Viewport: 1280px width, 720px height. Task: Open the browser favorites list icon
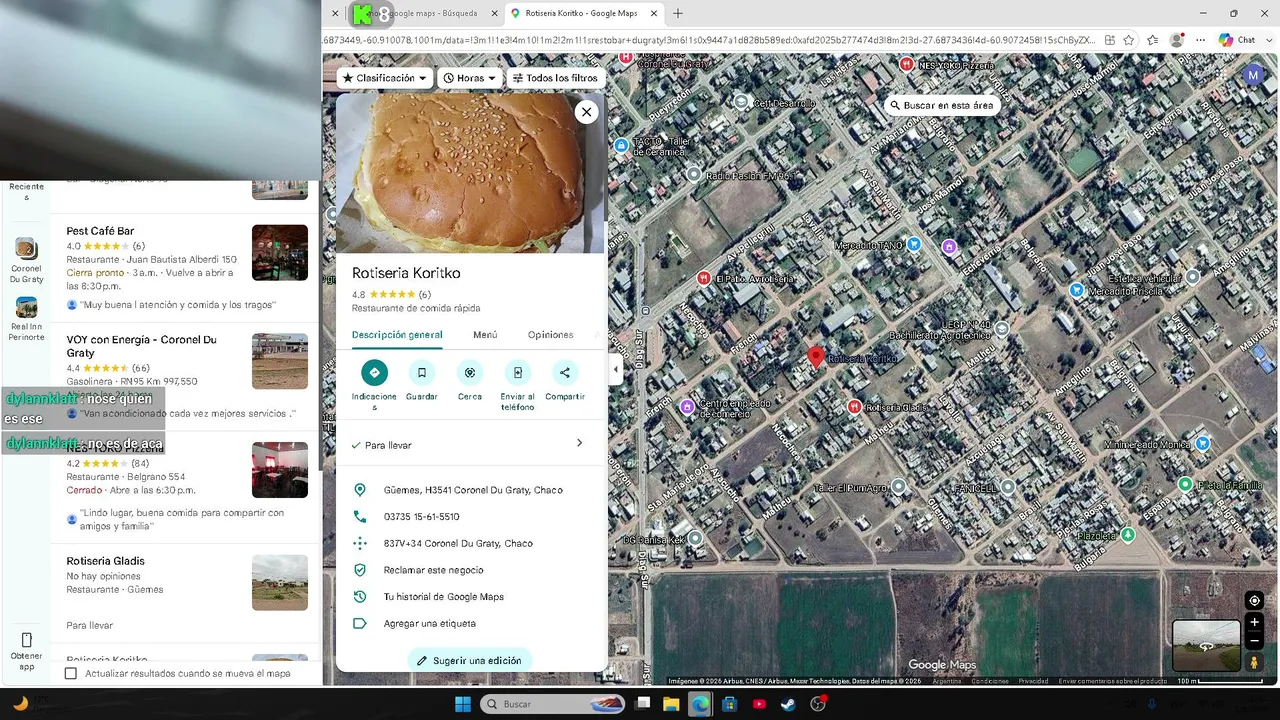[1153, 40]
